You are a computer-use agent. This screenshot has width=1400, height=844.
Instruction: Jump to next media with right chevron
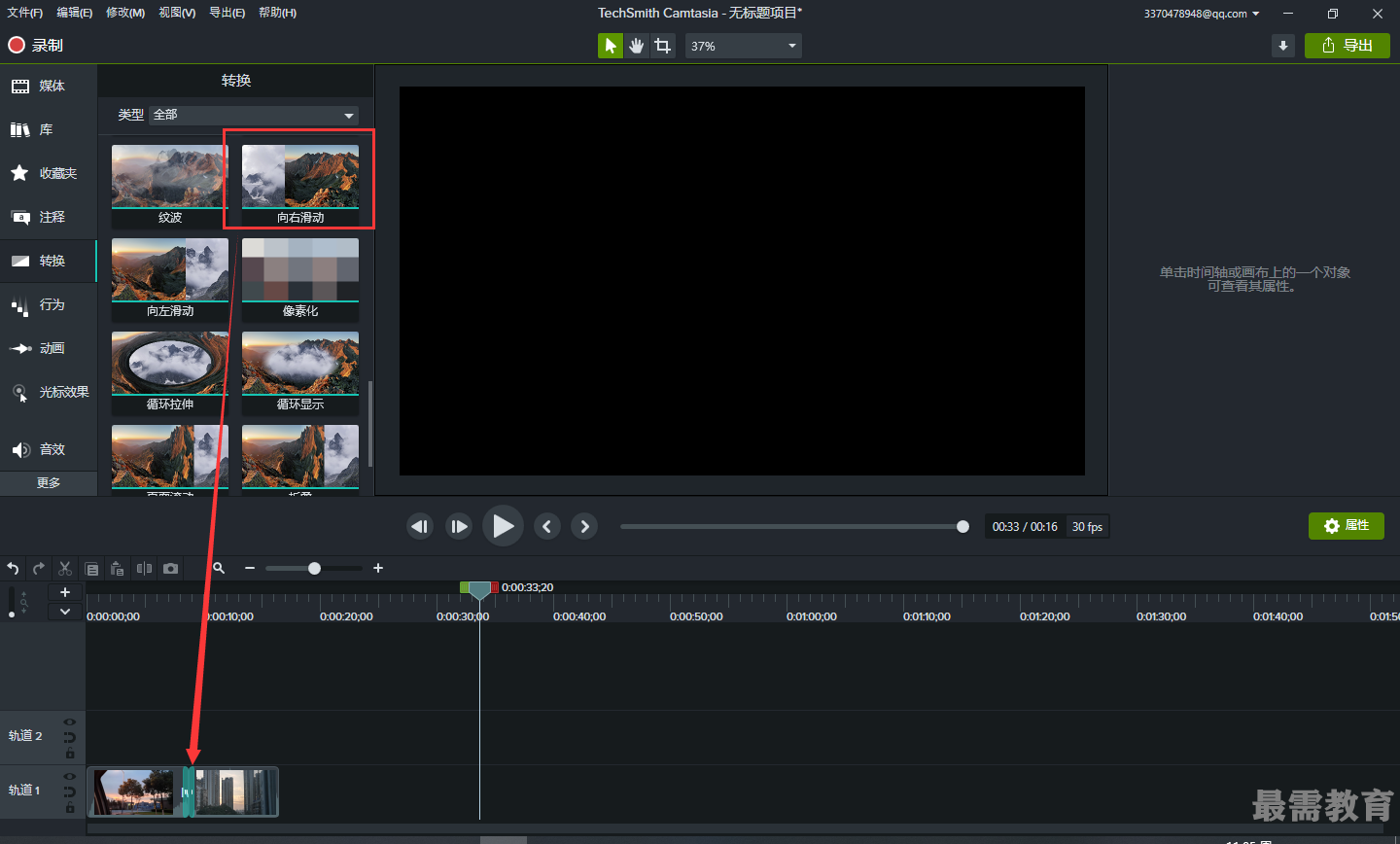click(584, 526)
